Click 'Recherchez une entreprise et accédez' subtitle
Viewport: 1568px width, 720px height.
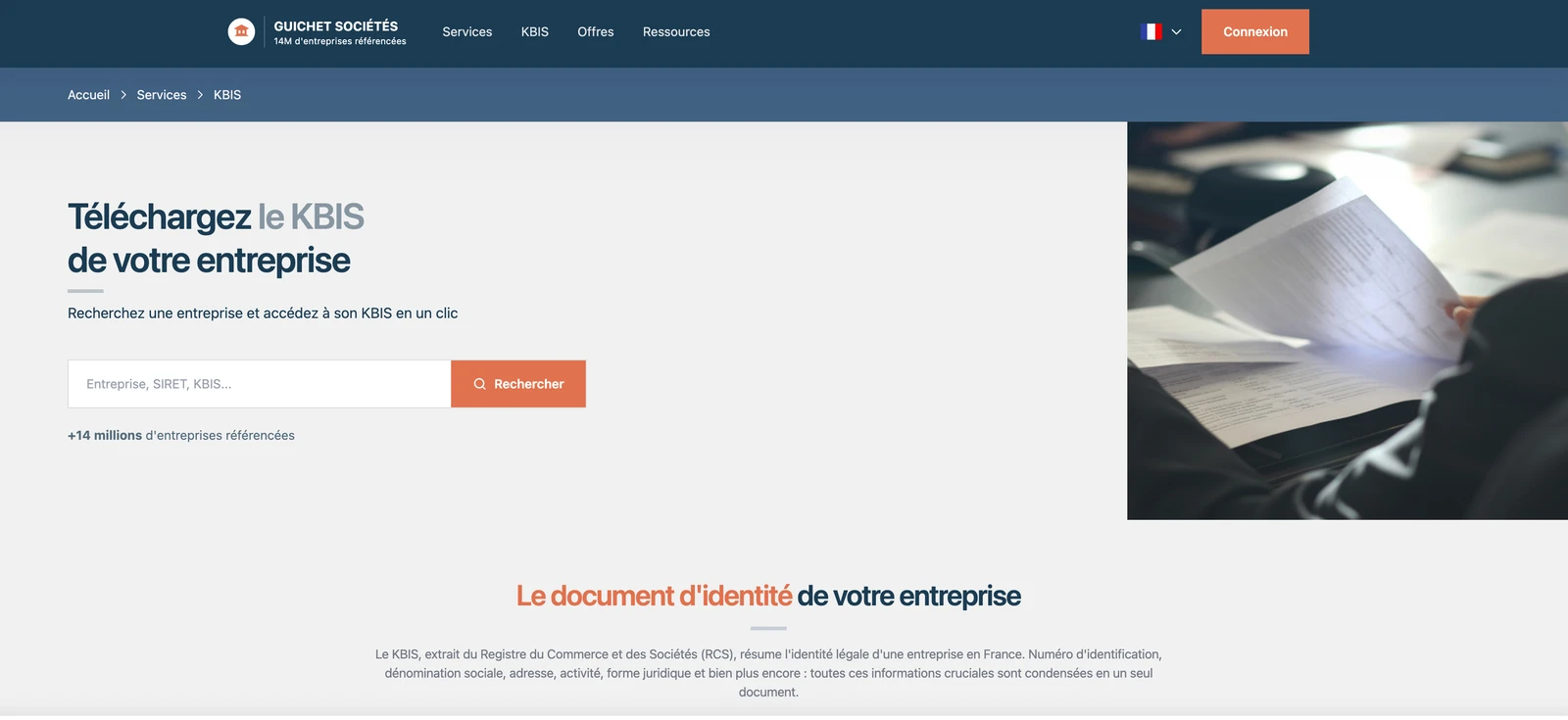[x=263, y=313]
